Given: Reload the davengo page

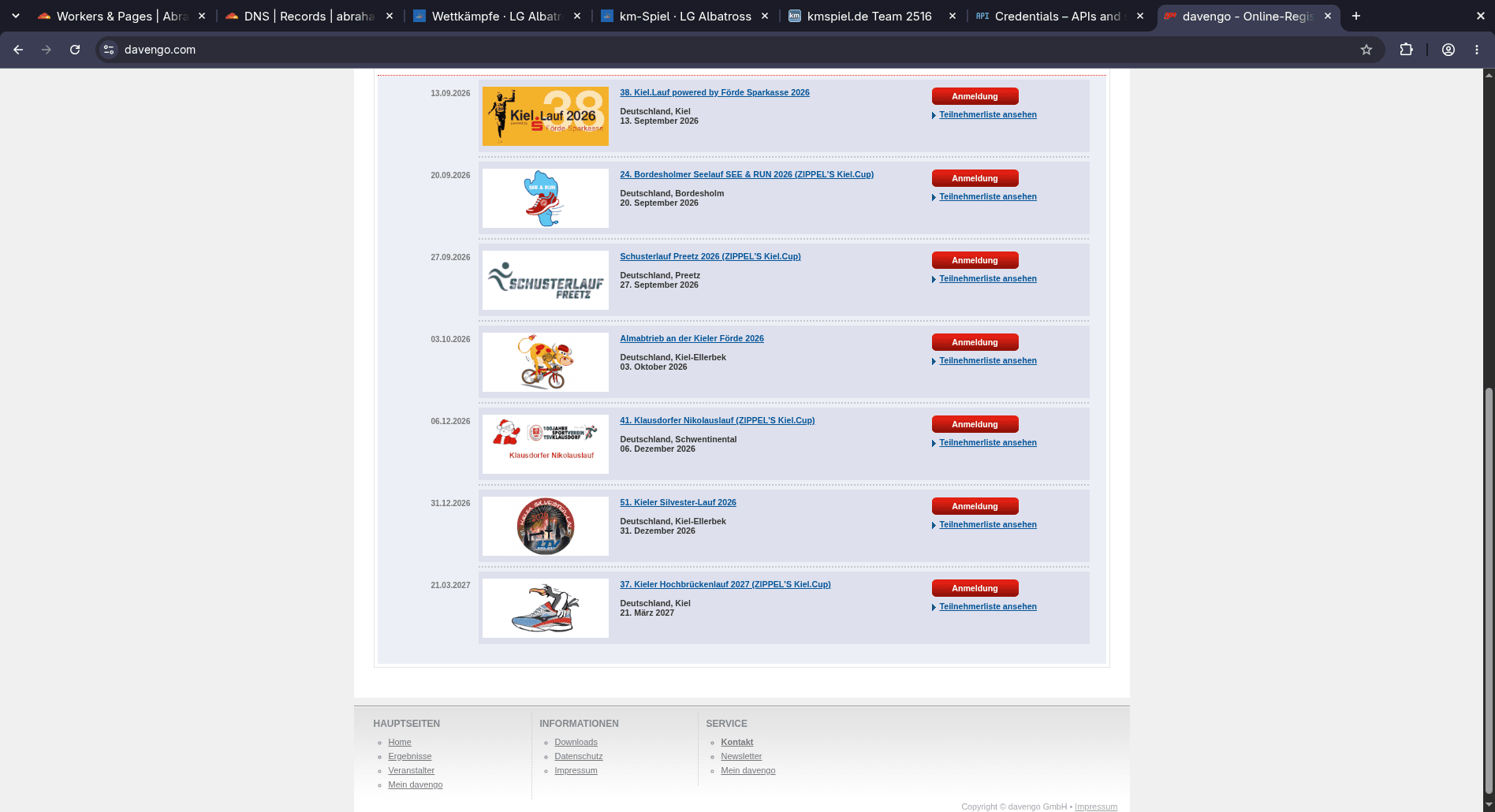Looking at the screenshot, I should (75, 50).
